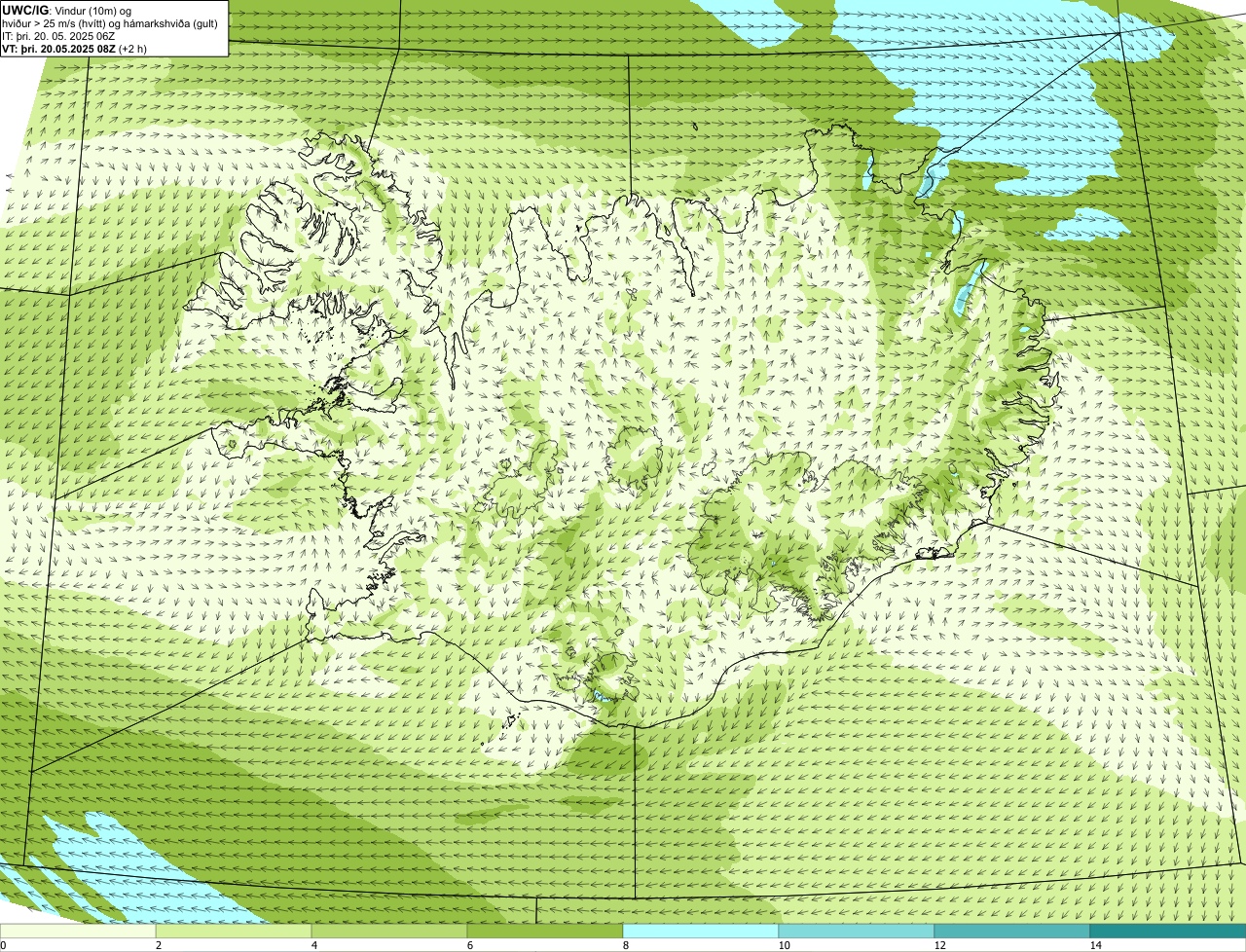Click the legend scale label "8"
Screen dimensions: 1246x952
click(625, 945)
